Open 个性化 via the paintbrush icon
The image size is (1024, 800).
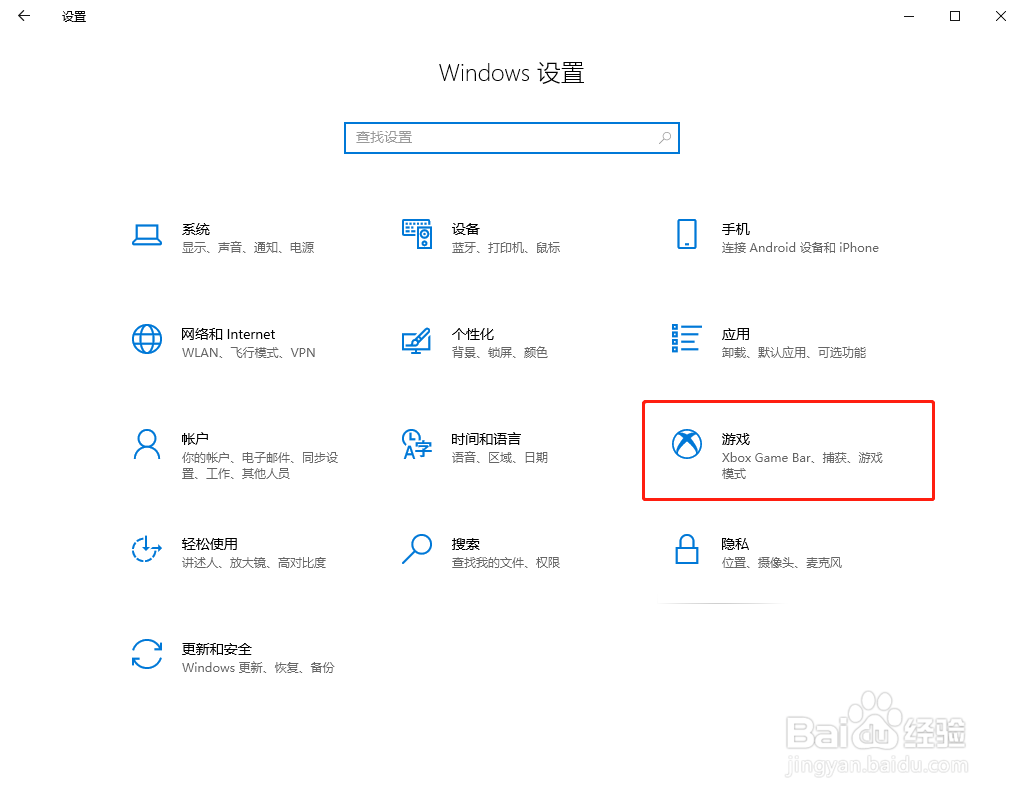tap(417, 339)
